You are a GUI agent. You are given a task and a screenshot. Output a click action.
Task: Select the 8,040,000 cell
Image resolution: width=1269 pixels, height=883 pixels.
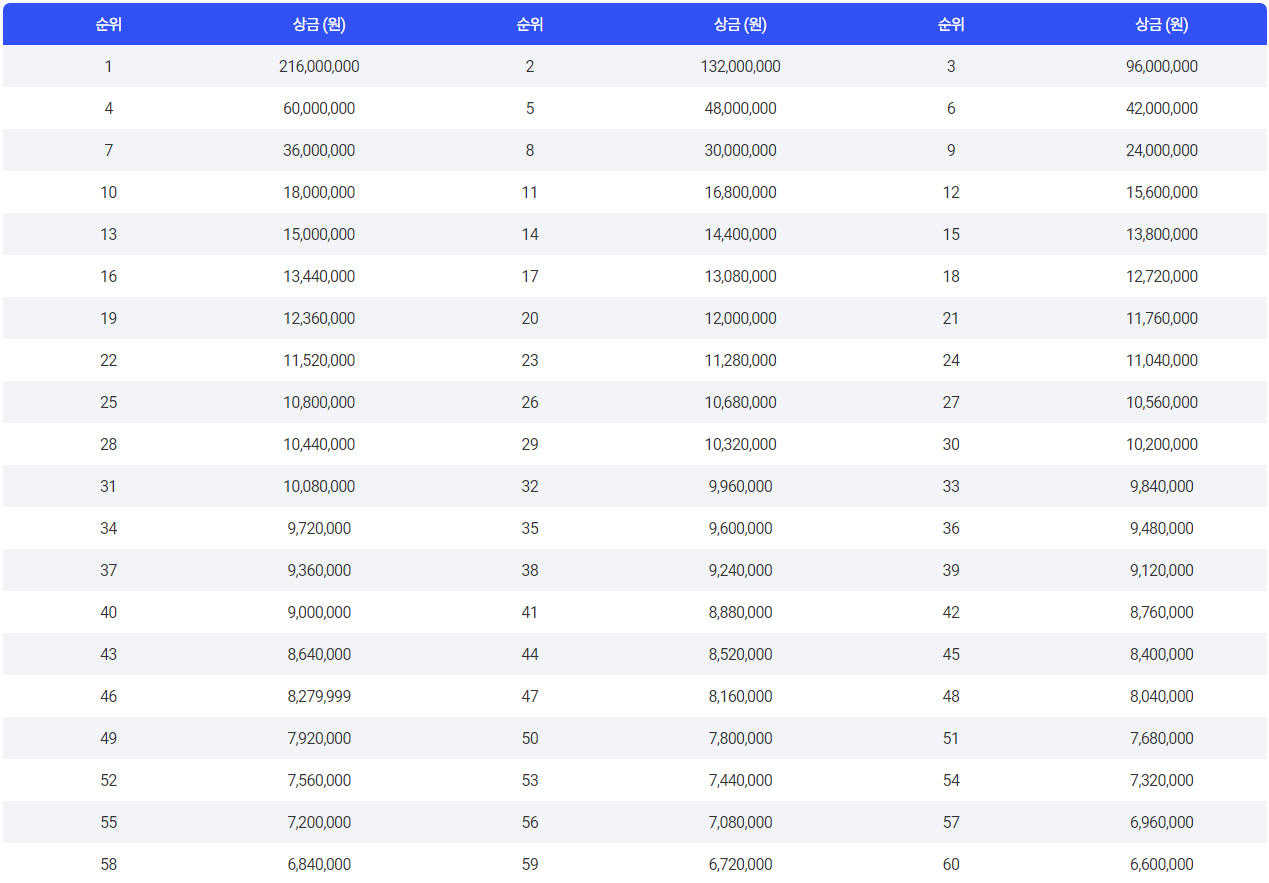pyautogui.click(x=1161, y=696)
